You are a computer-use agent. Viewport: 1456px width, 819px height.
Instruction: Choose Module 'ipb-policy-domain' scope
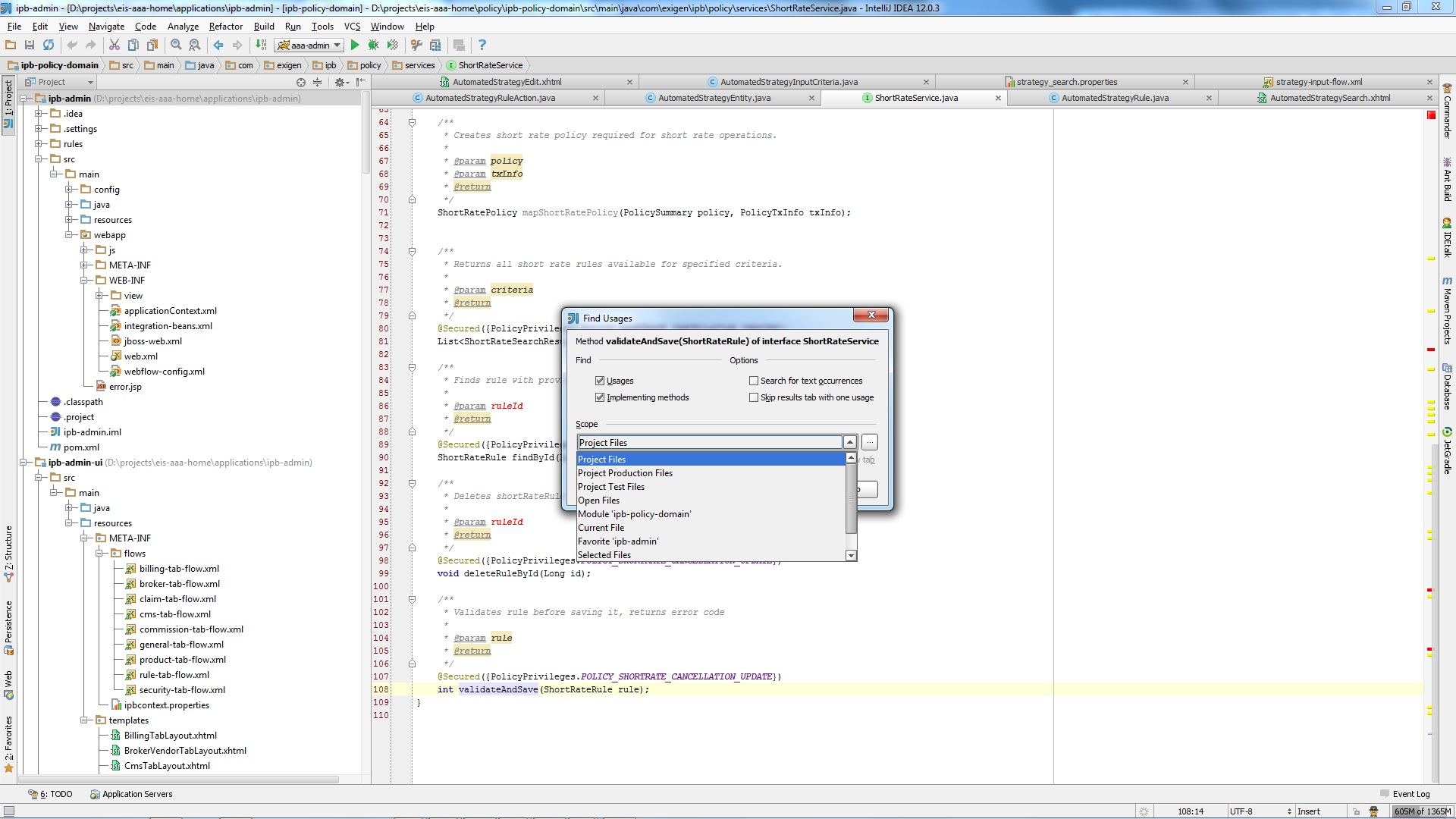[x=711, y=514]
